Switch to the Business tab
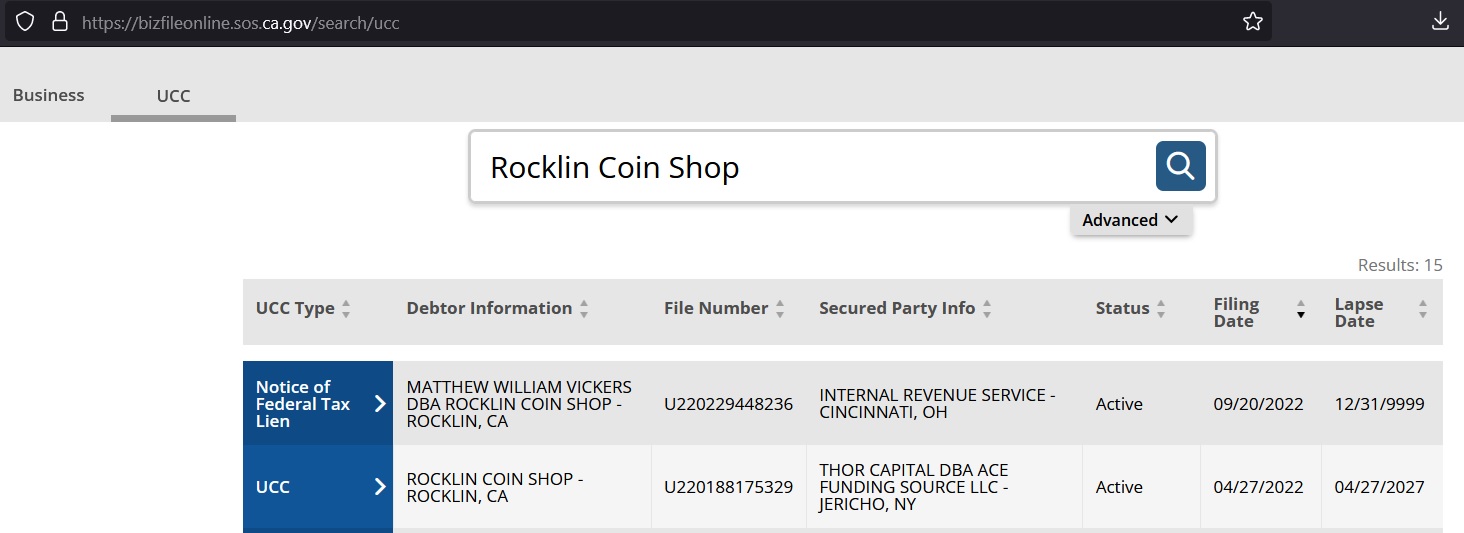The width and height of the screenshot is (1464, 533). click(x=48, y=95)
